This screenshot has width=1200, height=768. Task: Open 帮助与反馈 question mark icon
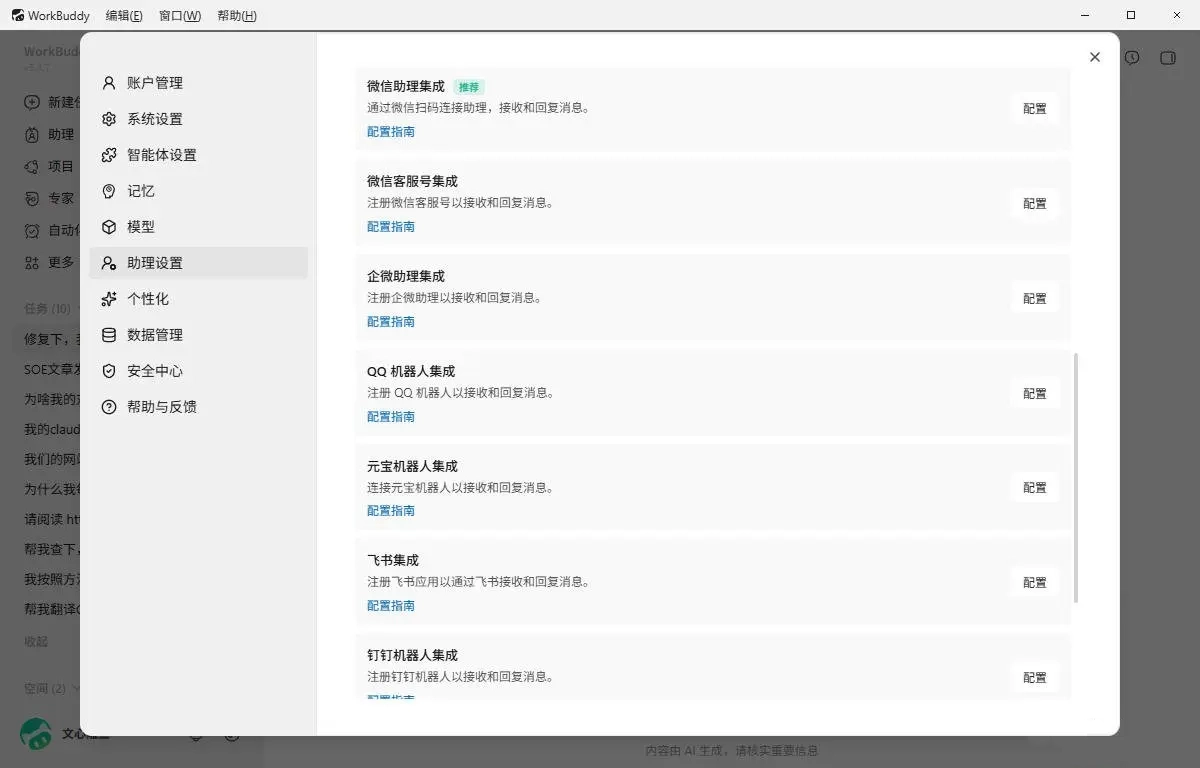pyautogui.click(x=109, y=407)
